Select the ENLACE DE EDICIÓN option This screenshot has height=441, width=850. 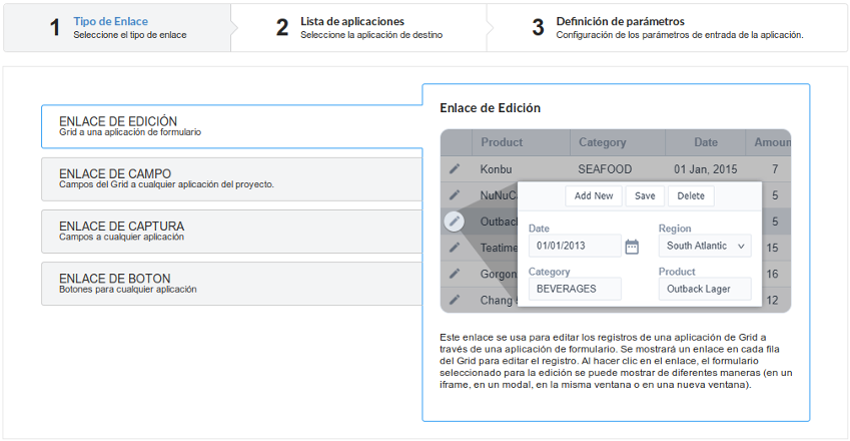[x=230, y=126]
